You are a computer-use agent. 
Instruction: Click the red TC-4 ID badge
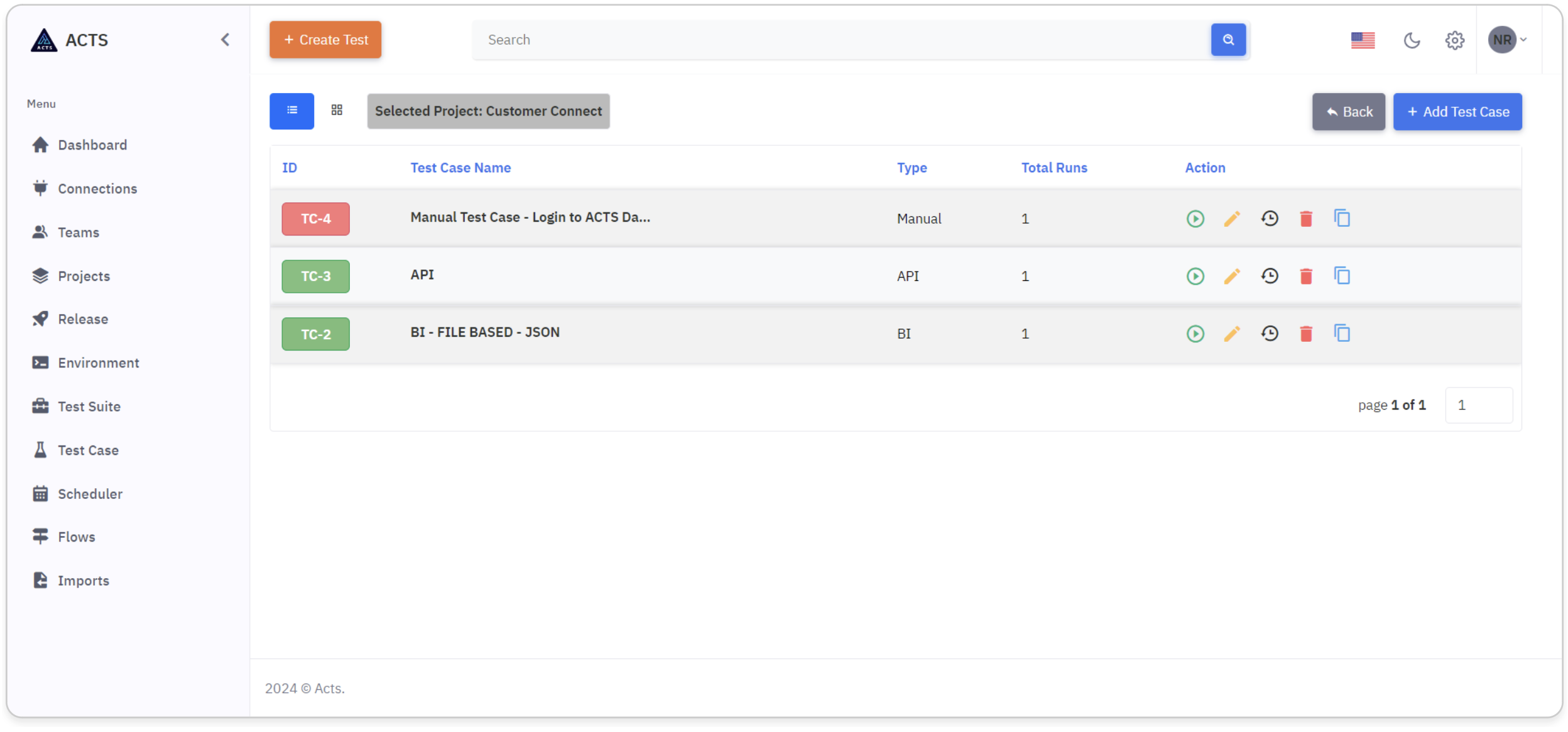(x=315, y=219)
